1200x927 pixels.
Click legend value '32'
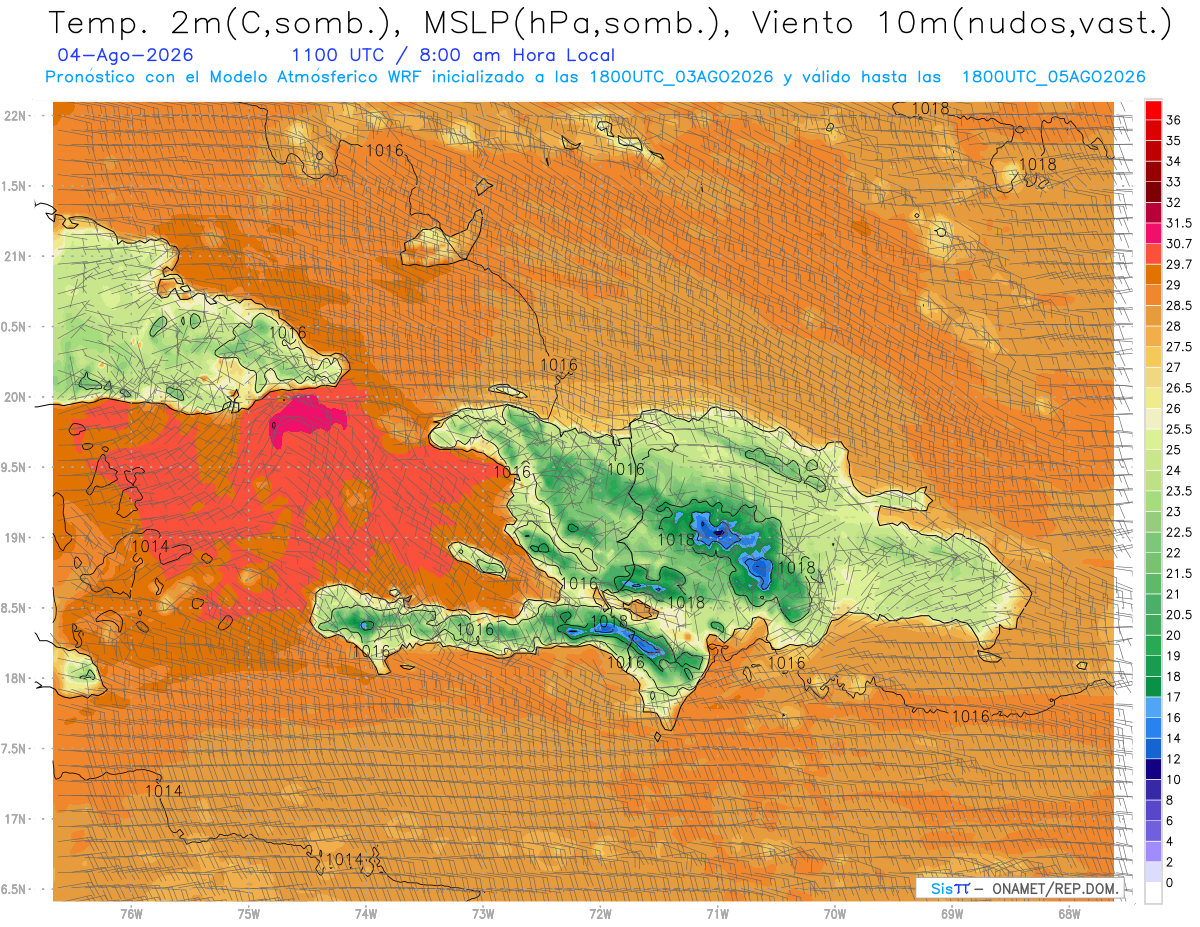pyautogui.click(x=1174, y=202)
